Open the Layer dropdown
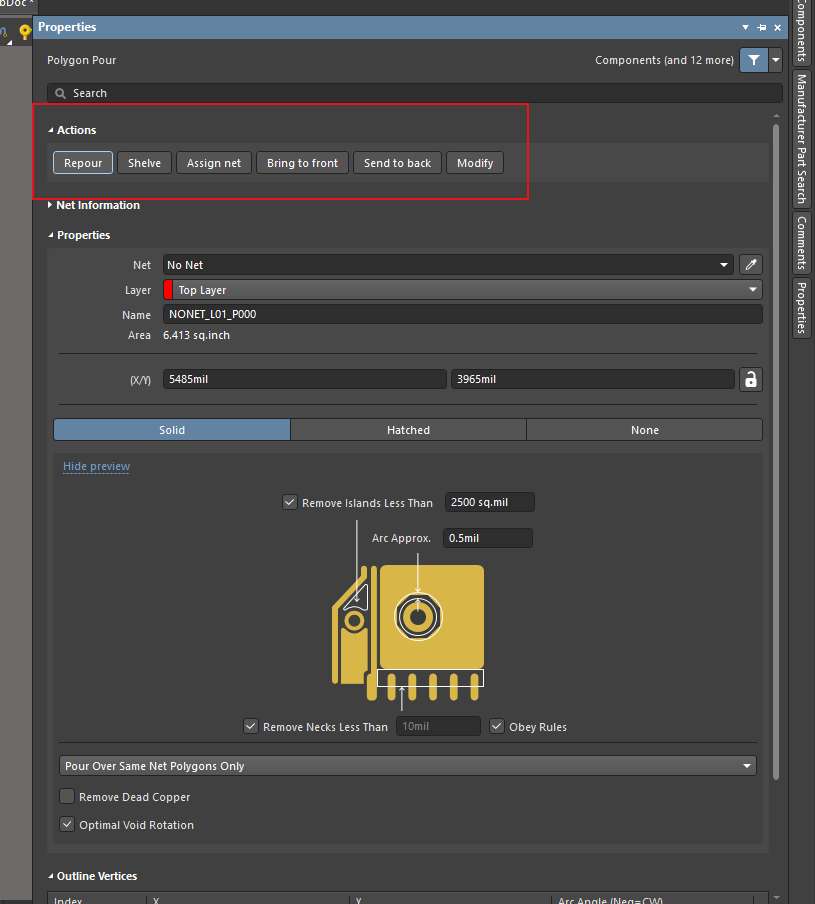This screenshot has width=815, height=904. (463, 289)
